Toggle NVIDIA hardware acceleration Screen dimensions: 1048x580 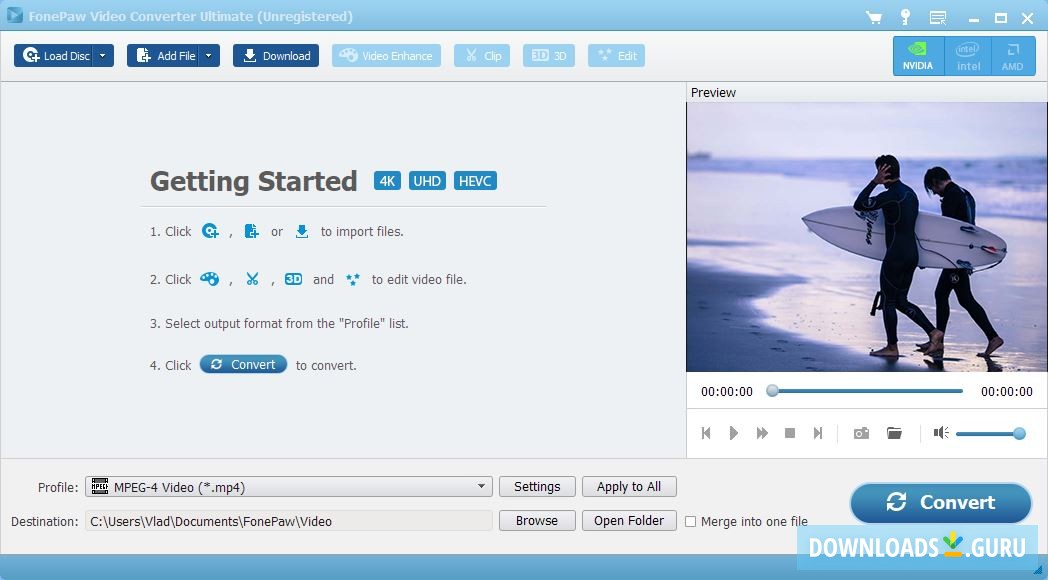tap(918, 55)
